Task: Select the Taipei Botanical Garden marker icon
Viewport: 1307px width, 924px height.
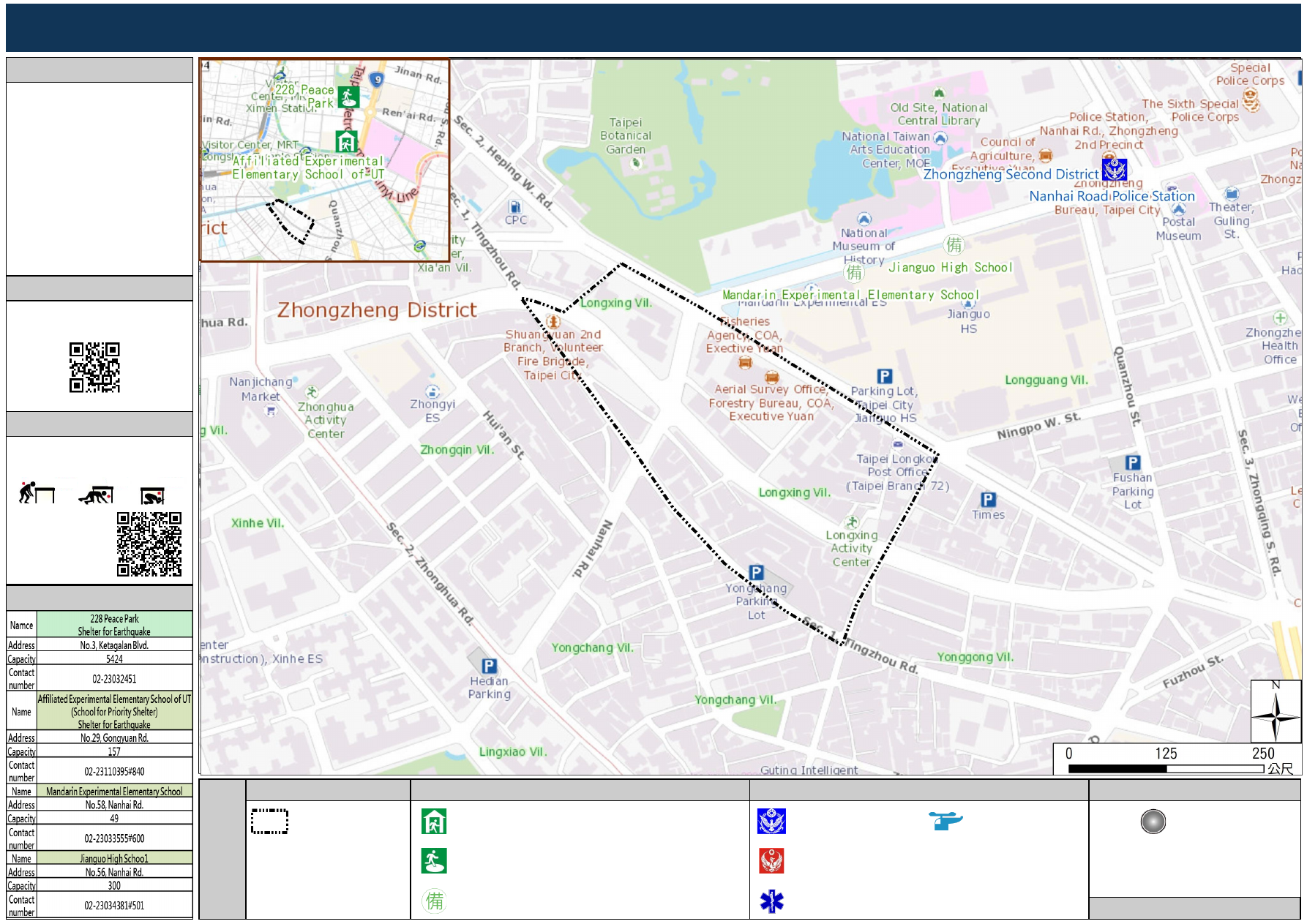Action: pyautogui.click(x=636, y=162)
